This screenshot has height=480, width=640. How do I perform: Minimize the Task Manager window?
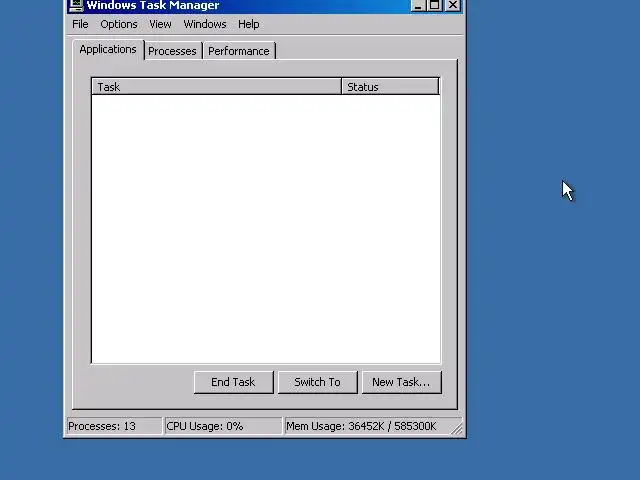click(418, 5)
